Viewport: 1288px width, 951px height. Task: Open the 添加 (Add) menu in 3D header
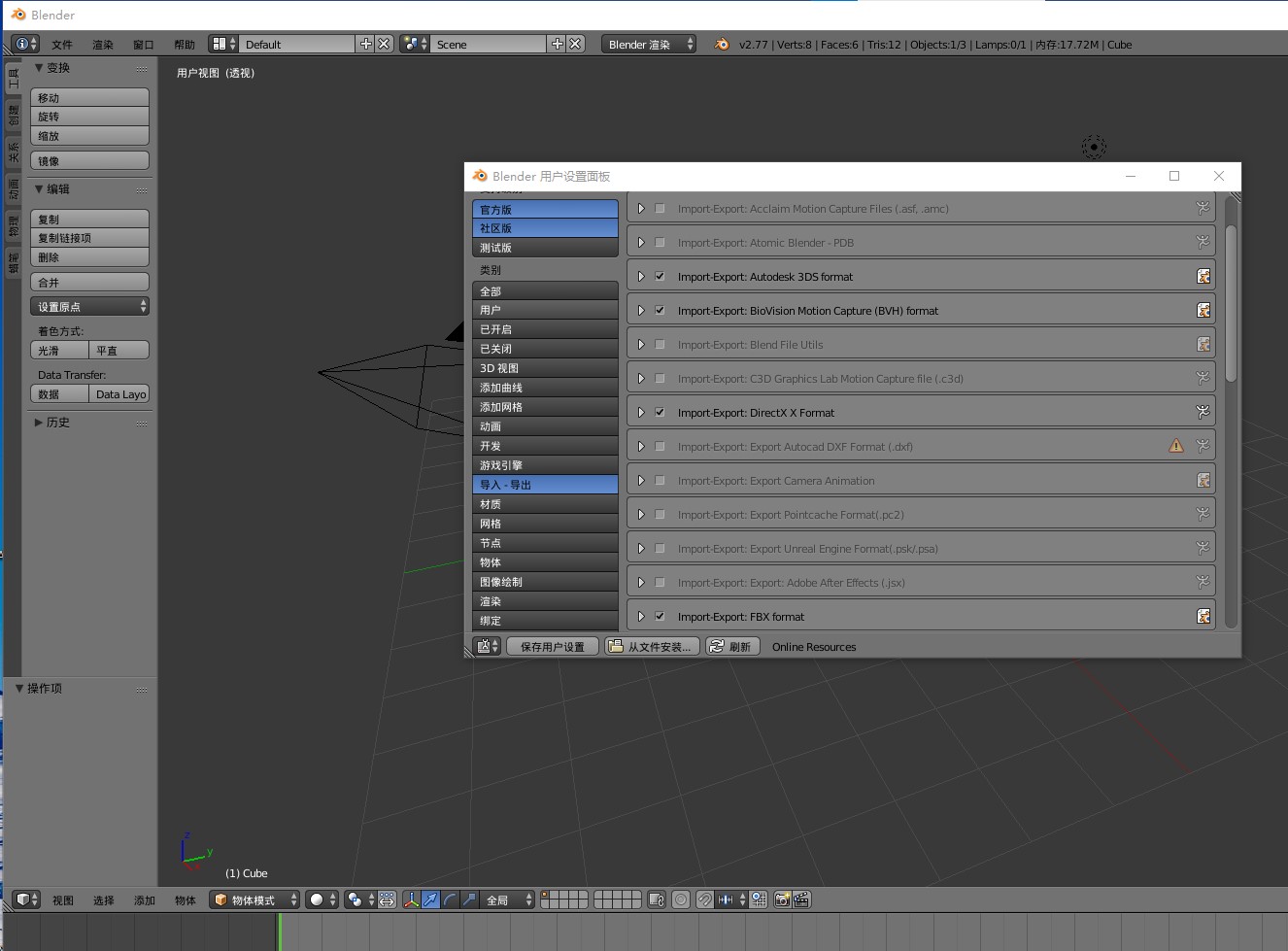tap(145, 900)
